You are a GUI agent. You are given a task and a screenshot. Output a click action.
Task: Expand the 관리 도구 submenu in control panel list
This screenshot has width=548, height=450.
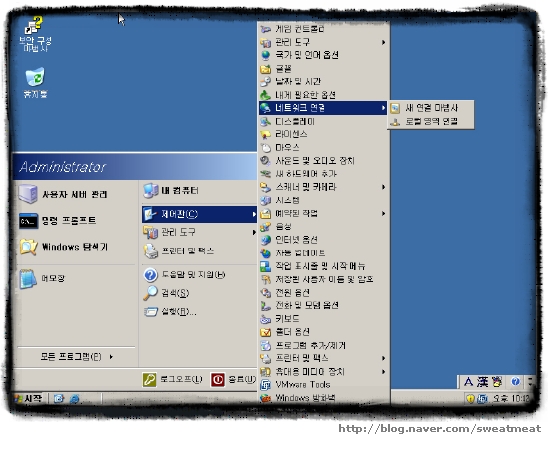(x=323, y=42)
